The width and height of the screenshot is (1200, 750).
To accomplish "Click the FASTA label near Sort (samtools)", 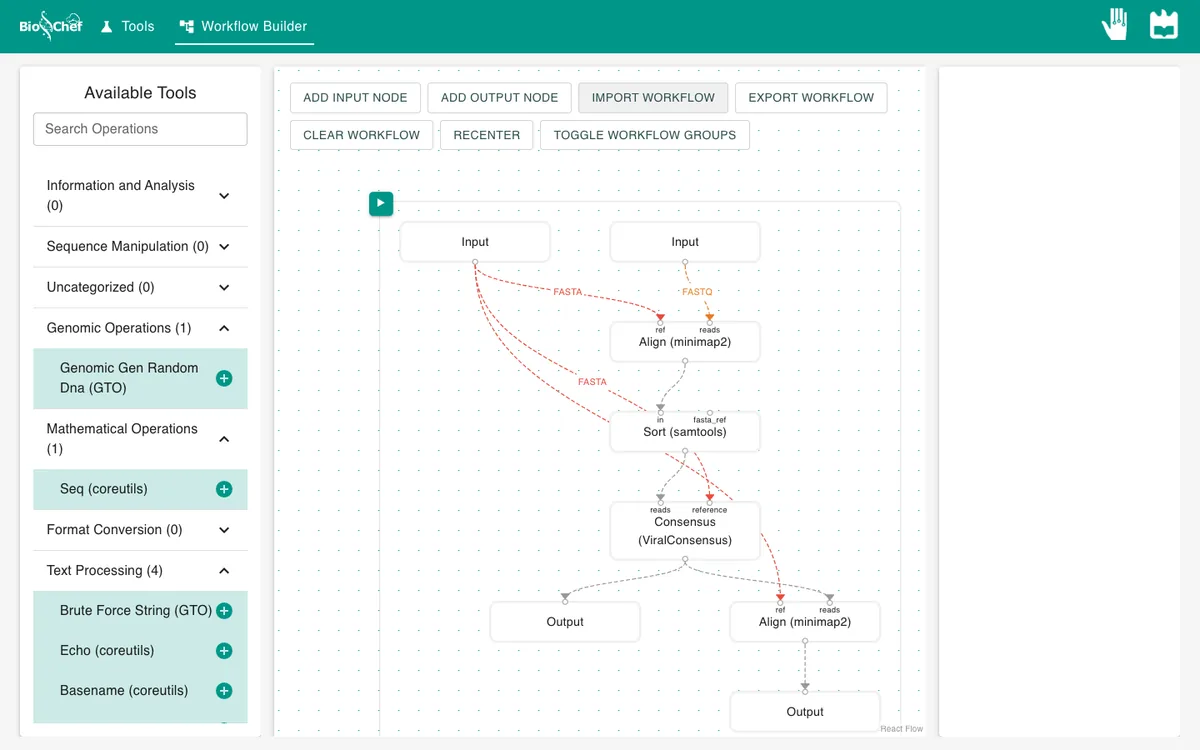I will pos(592,382).
